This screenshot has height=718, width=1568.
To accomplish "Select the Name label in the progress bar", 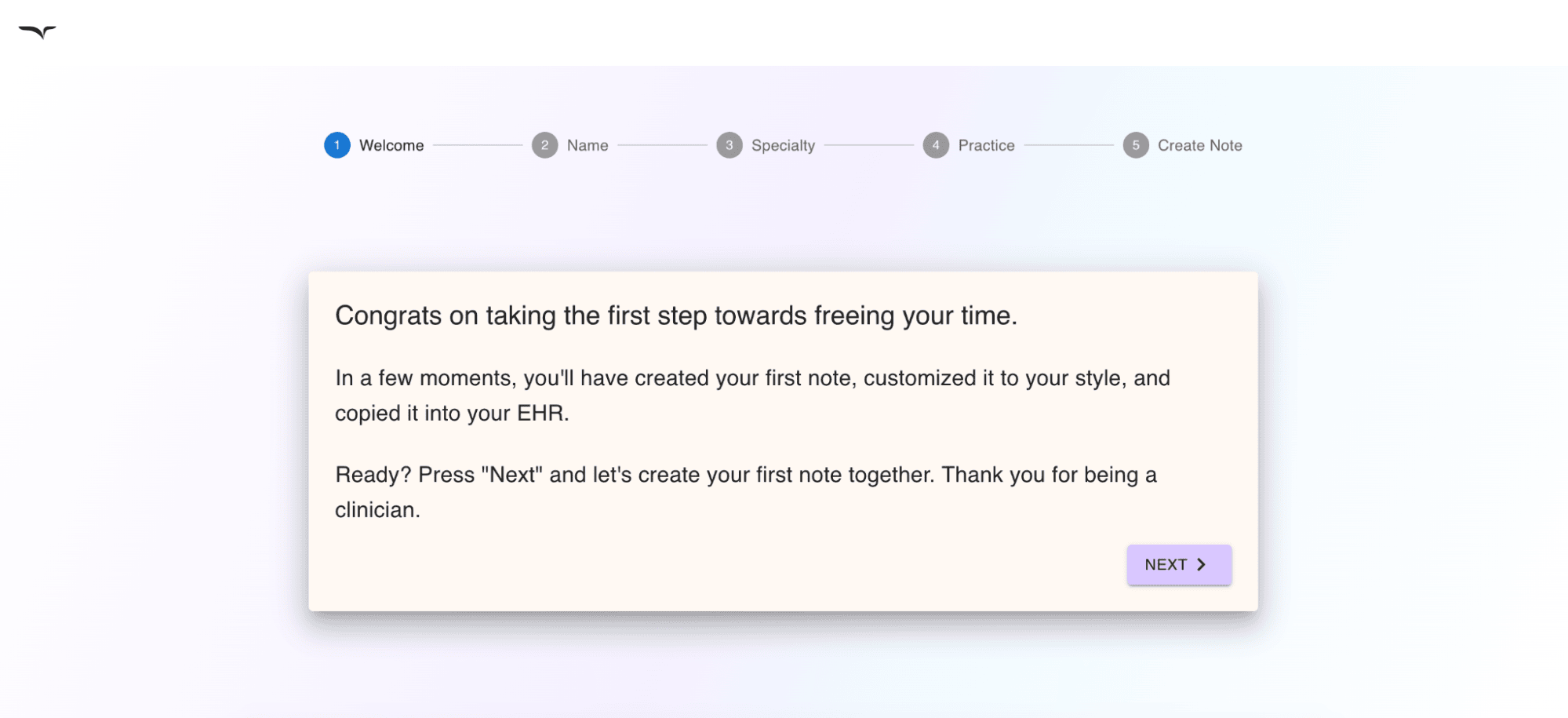I will click(587, 145).
